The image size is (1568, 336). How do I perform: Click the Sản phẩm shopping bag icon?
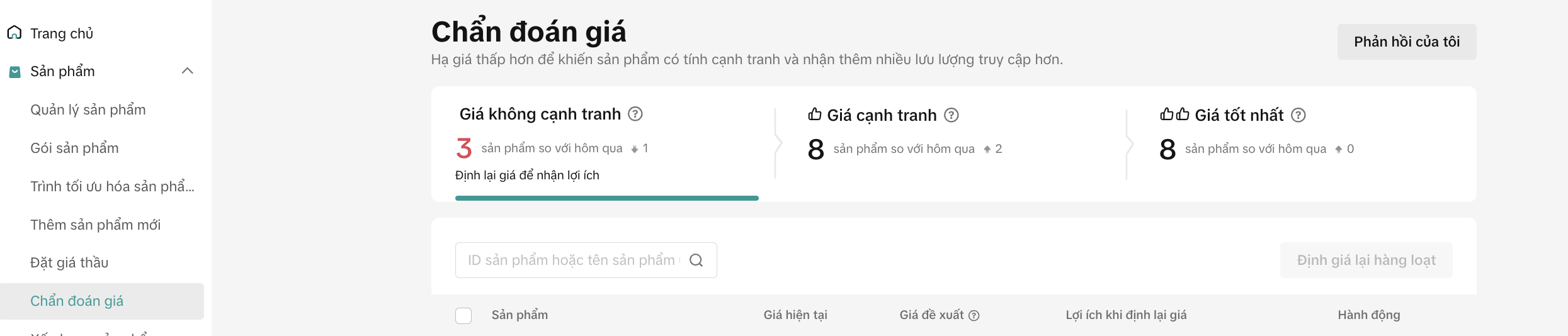point(14,72)
